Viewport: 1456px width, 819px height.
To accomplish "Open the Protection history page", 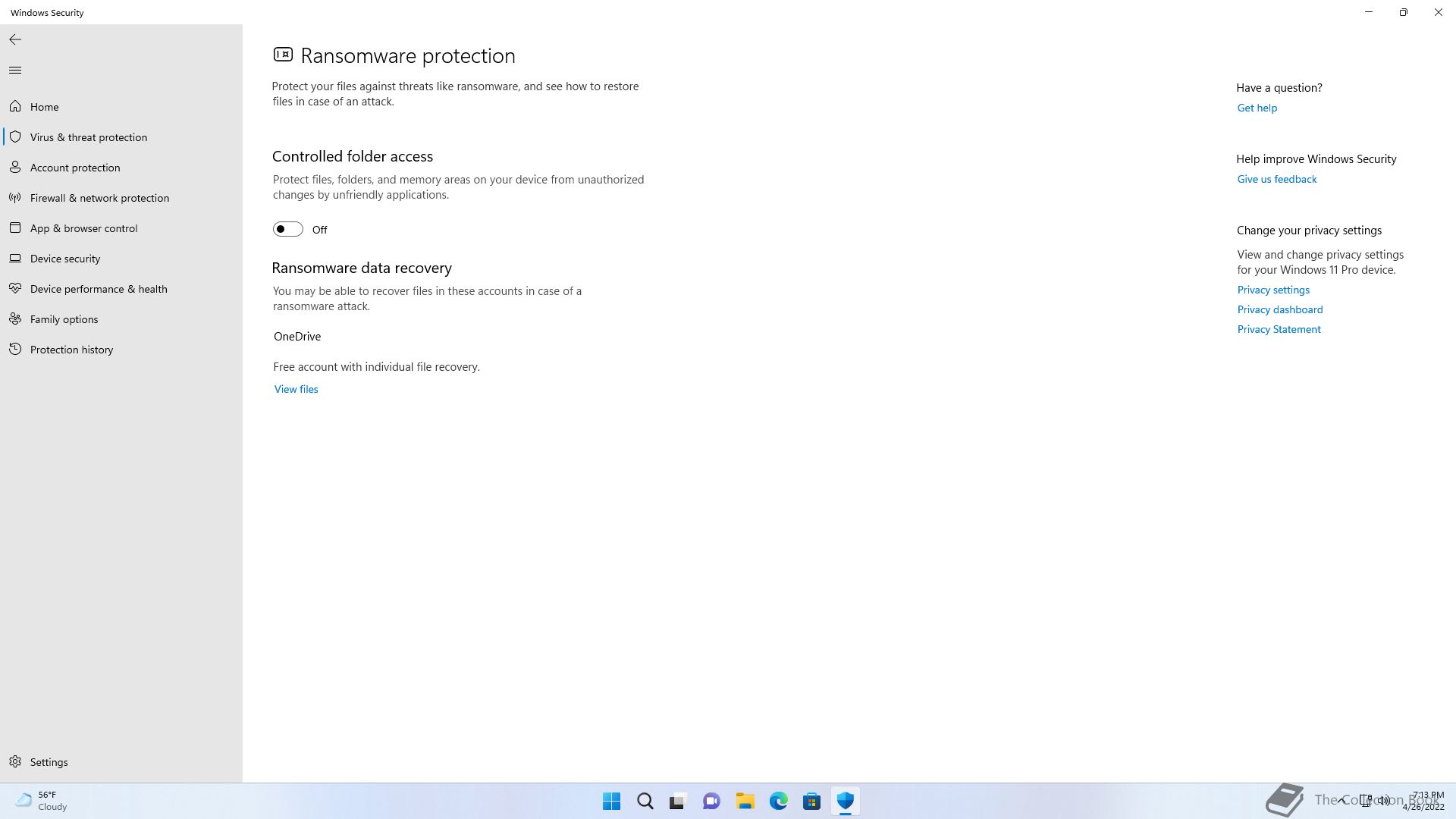I will pyautogui.click(x=71, y=350).
